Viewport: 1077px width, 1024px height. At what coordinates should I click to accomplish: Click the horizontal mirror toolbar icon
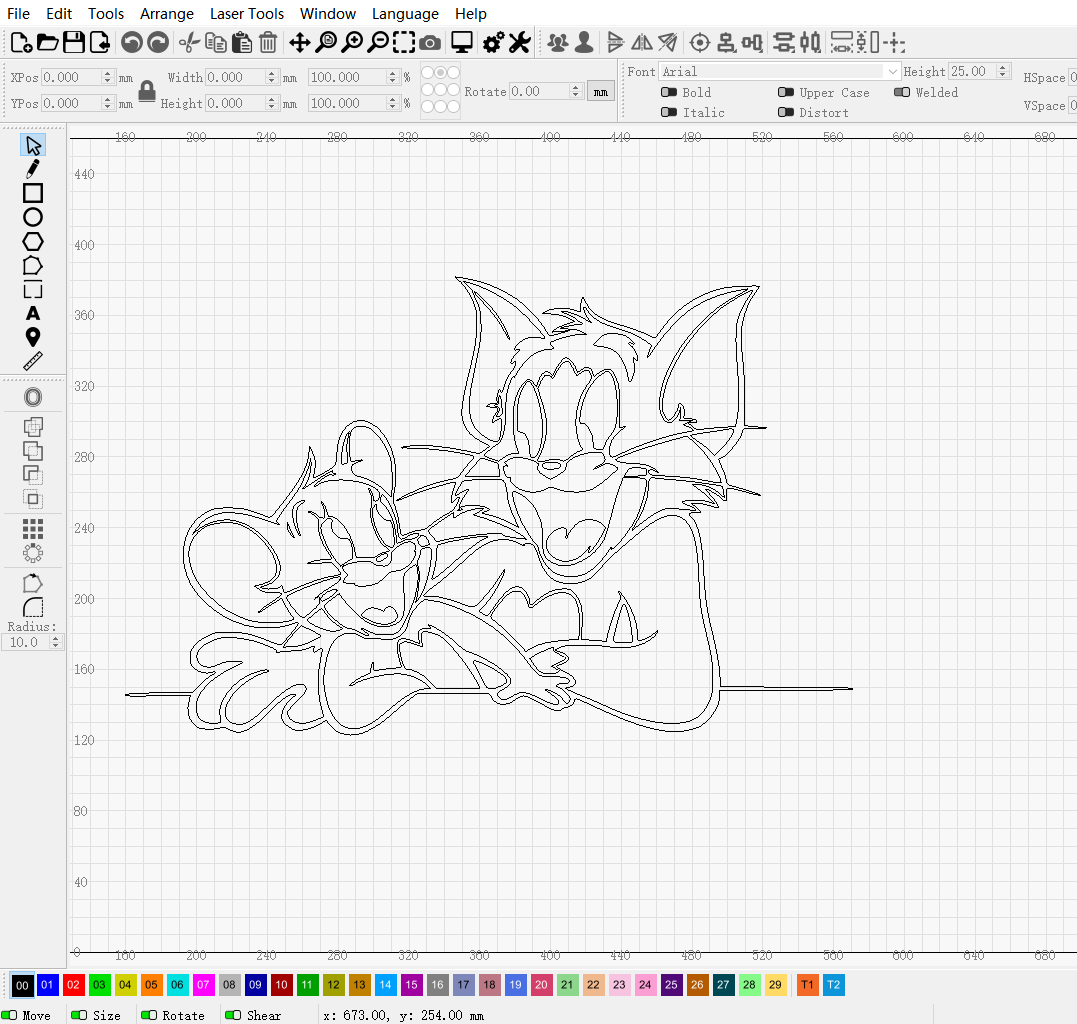tap(641, 42)
